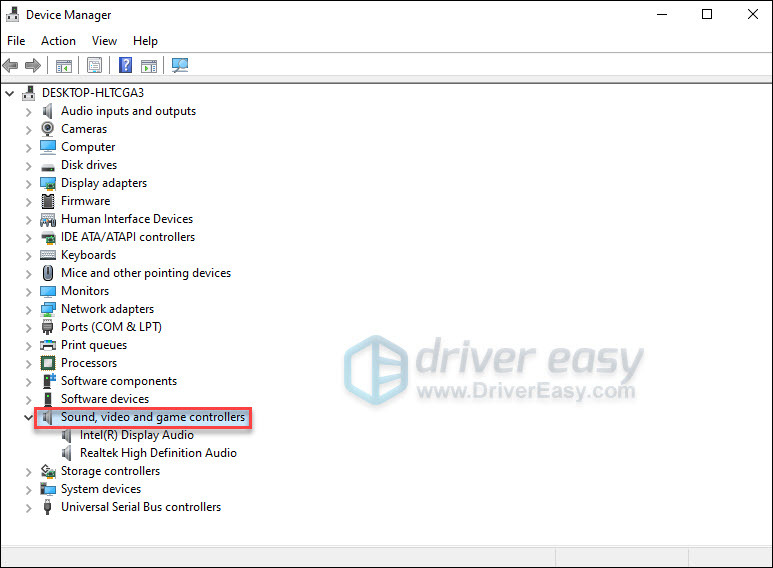
Task: Click the Show/Hide Console Tree toolbar icon
Action: (x=64, y=66)
